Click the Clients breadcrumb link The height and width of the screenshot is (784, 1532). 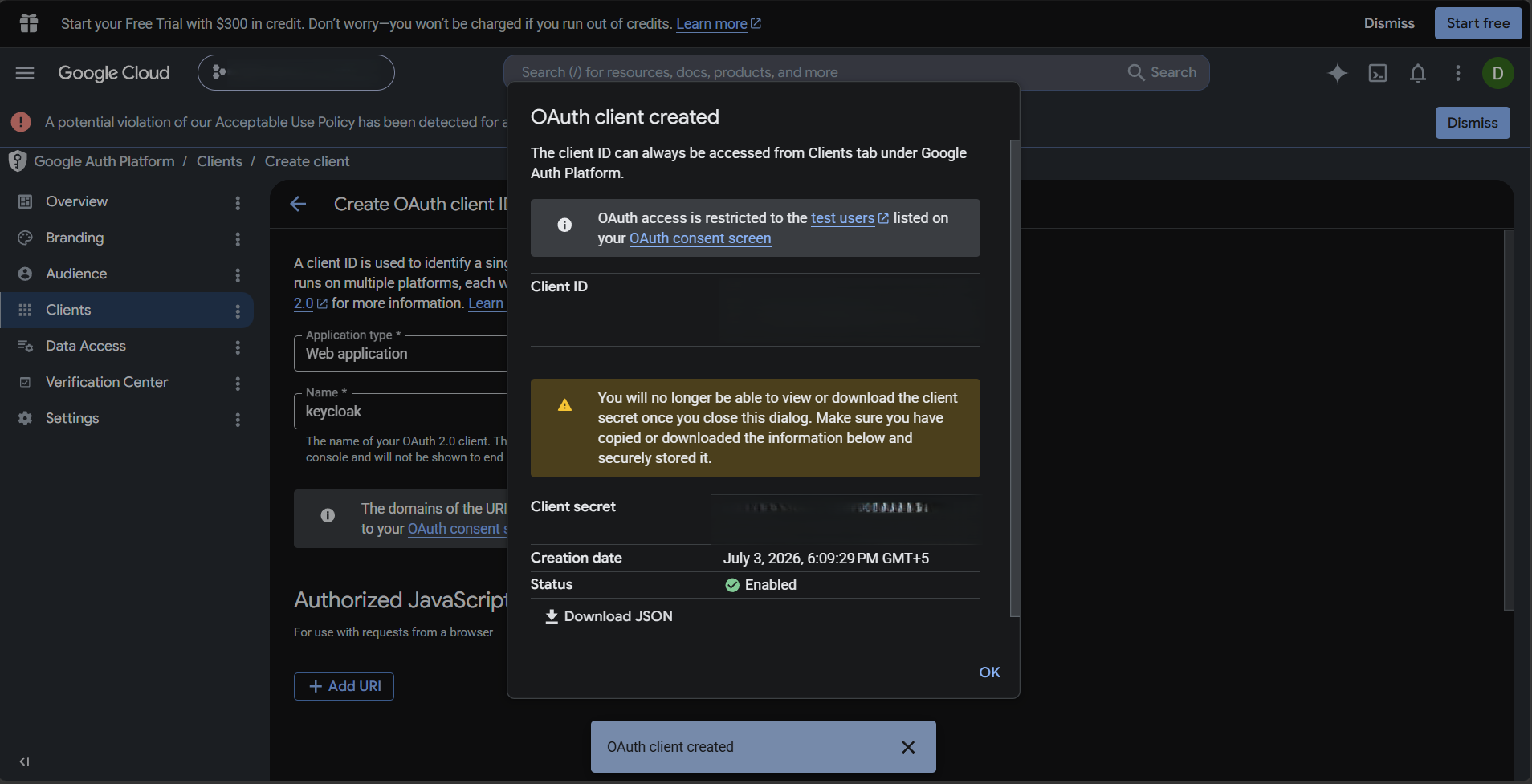coord(219,161)
